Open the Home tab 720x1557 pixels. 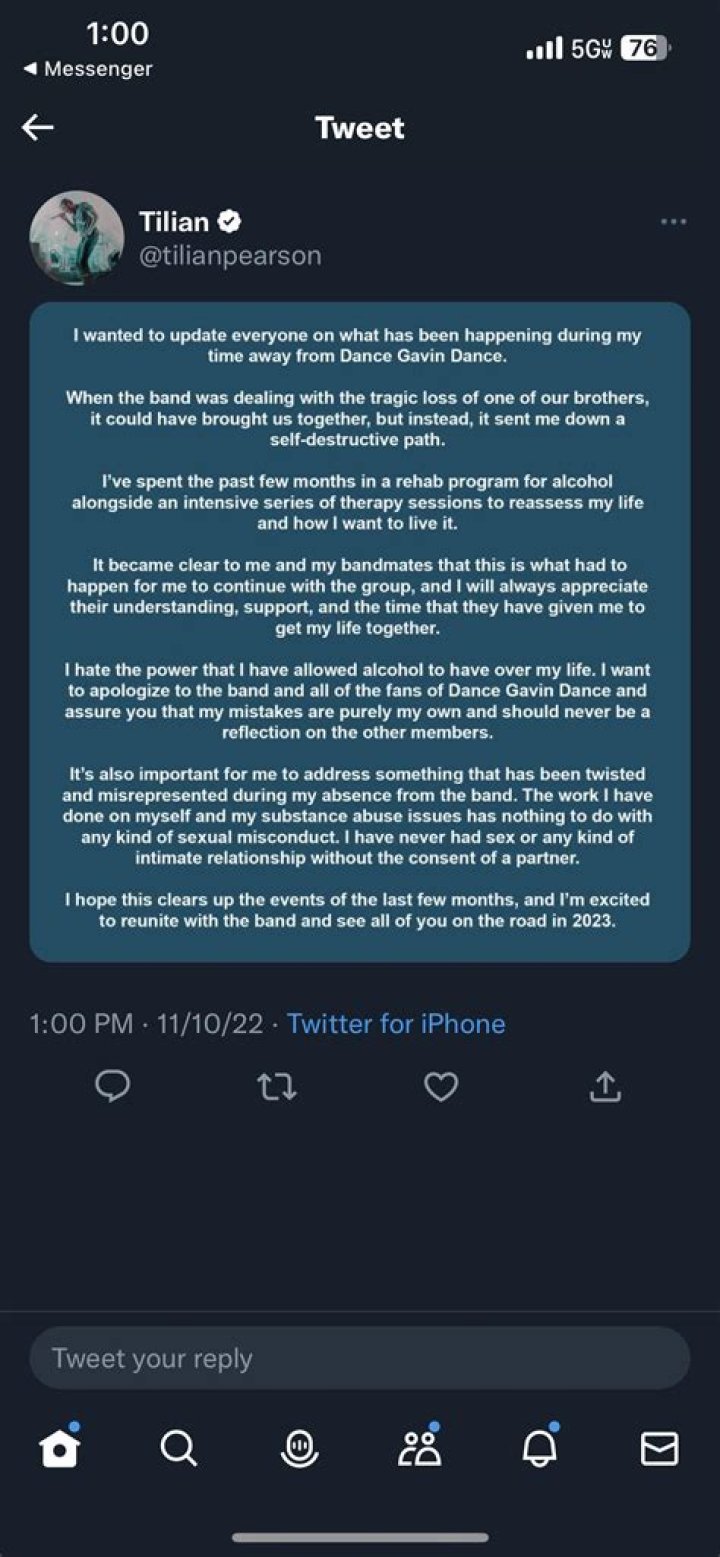pyautogui.click(x=59, y=1448)
